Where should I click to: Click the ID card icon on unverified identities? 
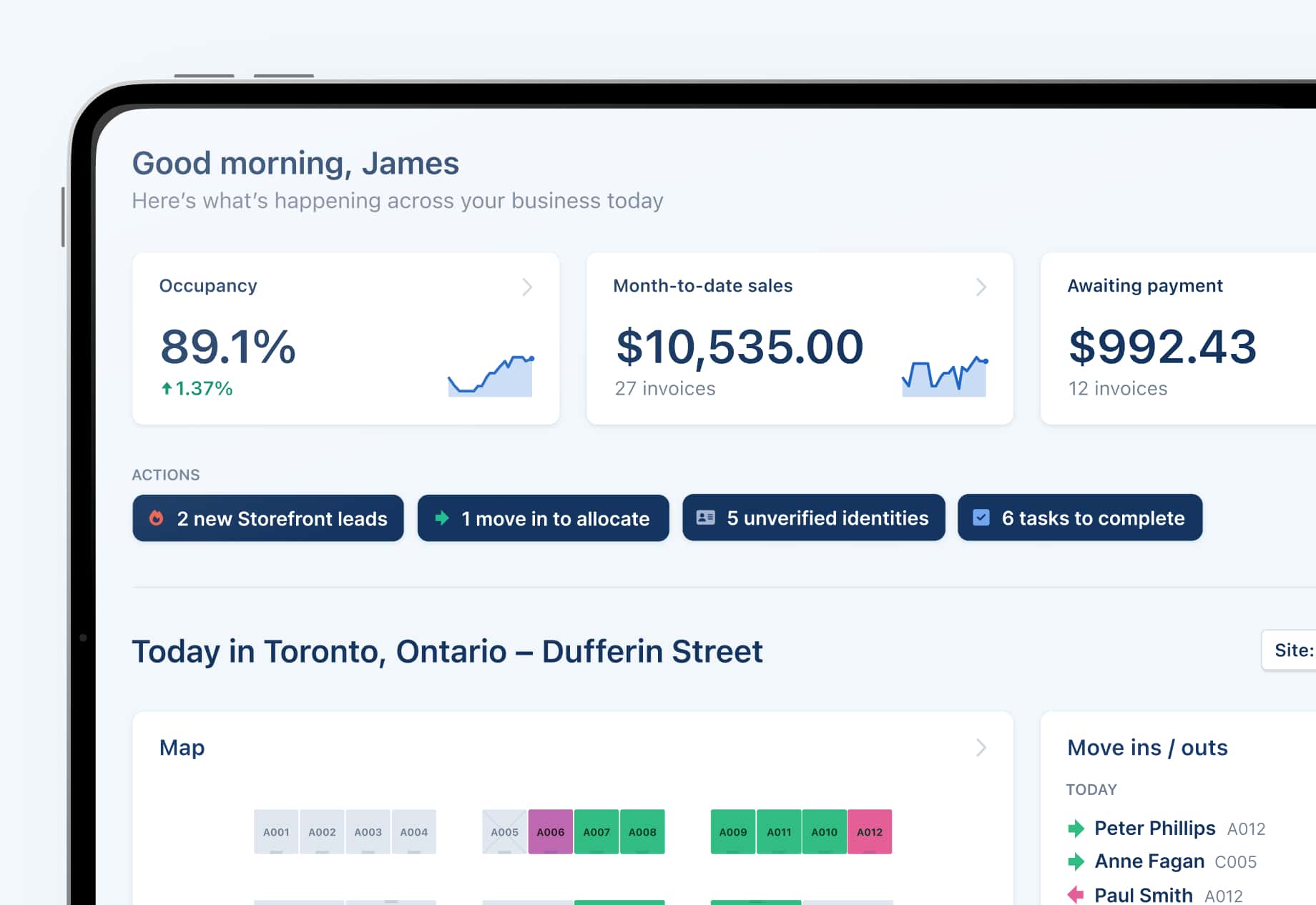tap(706, 518)
